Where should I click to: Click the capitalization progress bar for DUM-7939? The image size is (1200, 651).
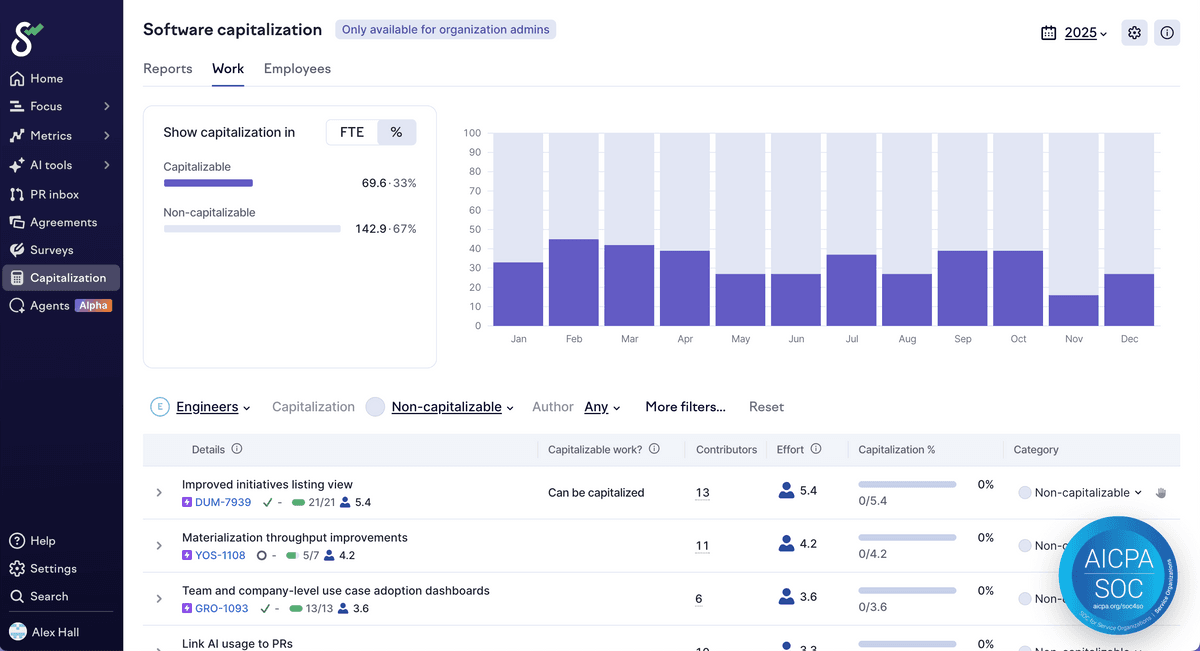click(907, 485)
